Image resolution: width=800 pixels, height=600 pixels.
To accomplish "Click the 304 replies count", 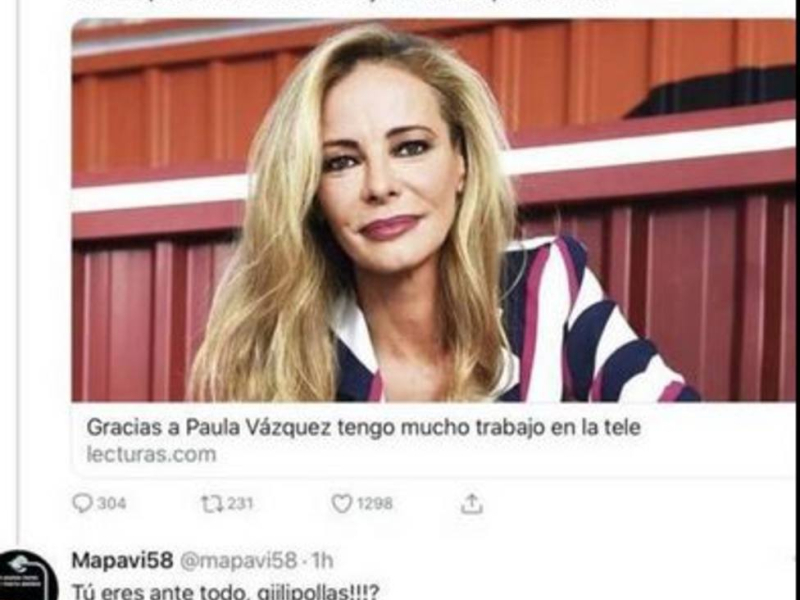I will (x=111, y=504).
